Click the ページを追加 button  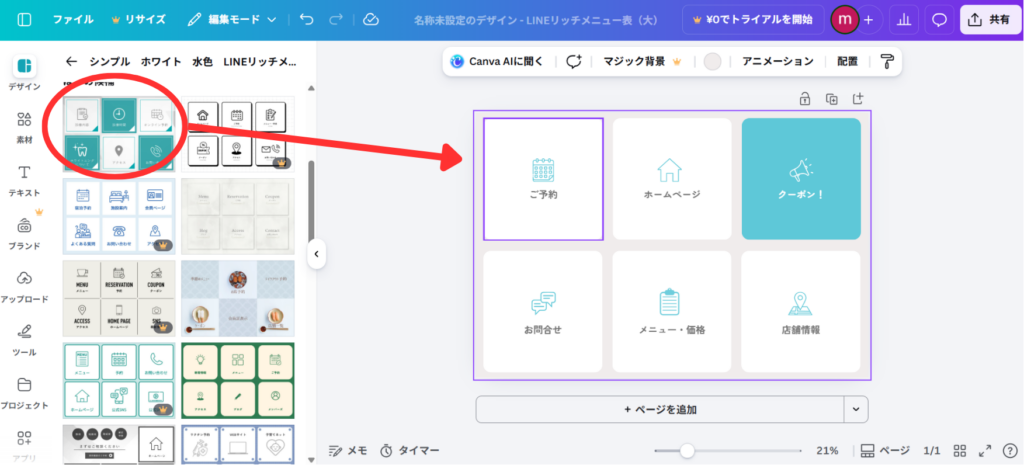[660, 409]
